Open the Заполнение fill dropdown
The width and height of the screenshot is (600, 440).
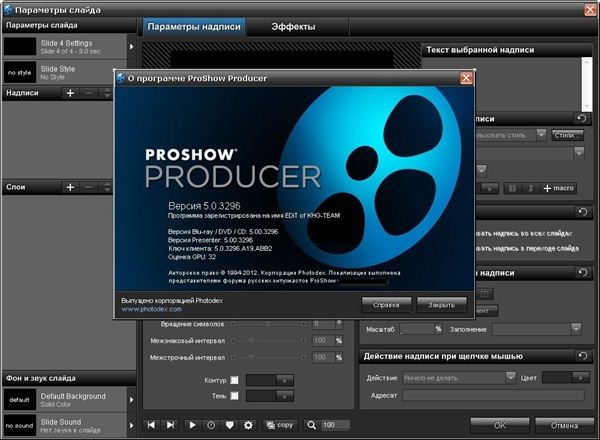pyautogui.click(x=576, y=328)
